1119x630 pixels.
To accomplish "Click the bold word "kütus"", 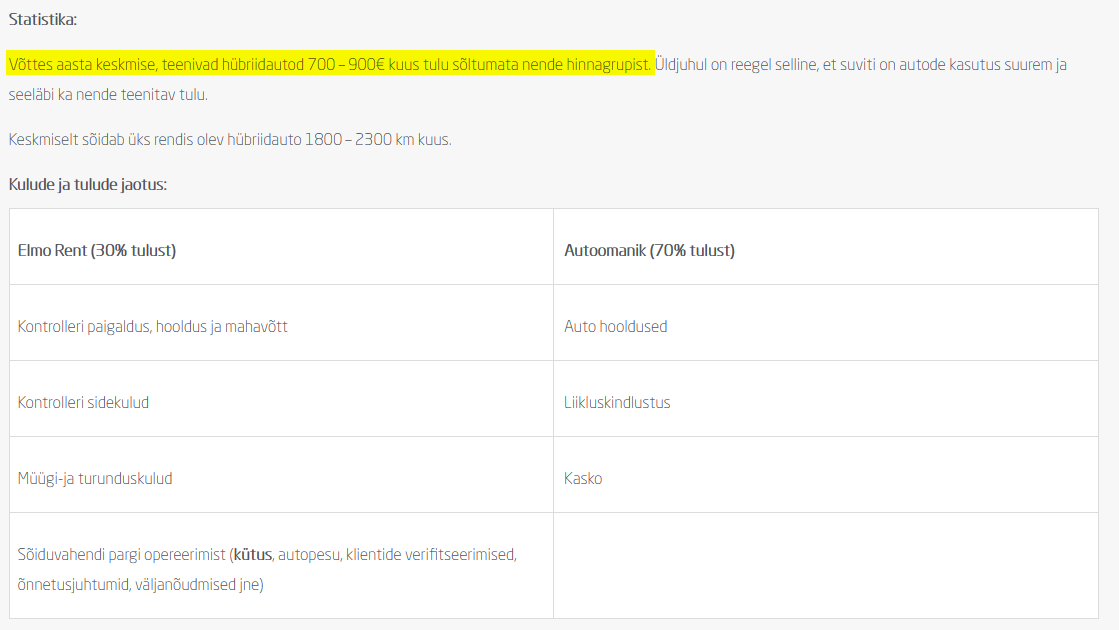I will tap(252, 554).
